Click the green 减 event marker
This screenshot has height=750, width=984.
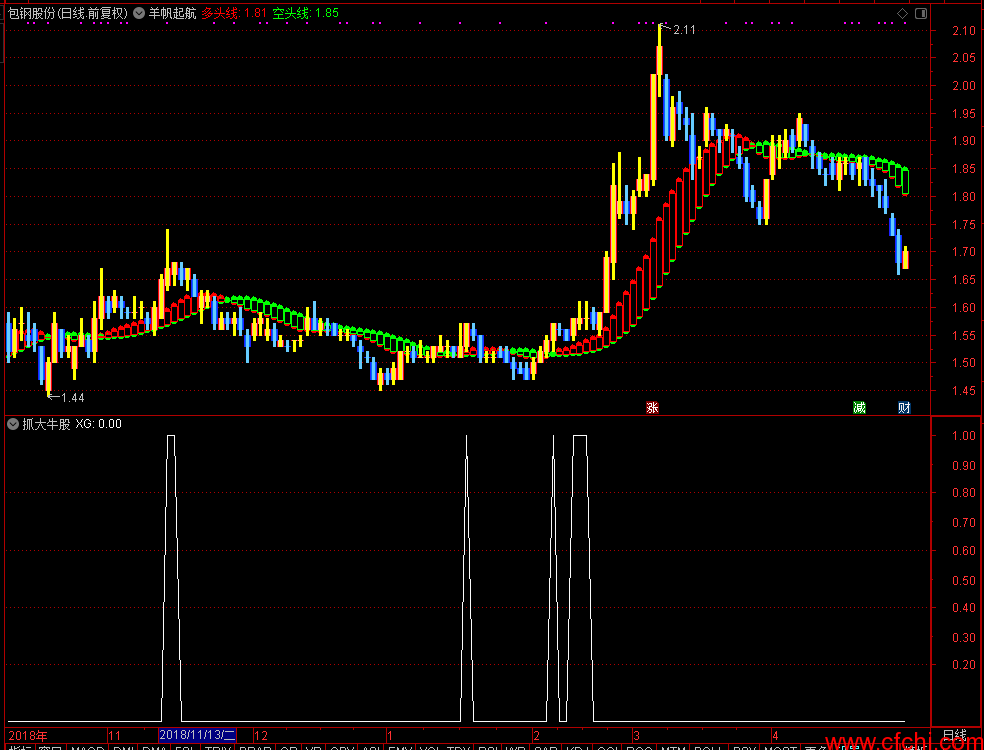point(859,407)
